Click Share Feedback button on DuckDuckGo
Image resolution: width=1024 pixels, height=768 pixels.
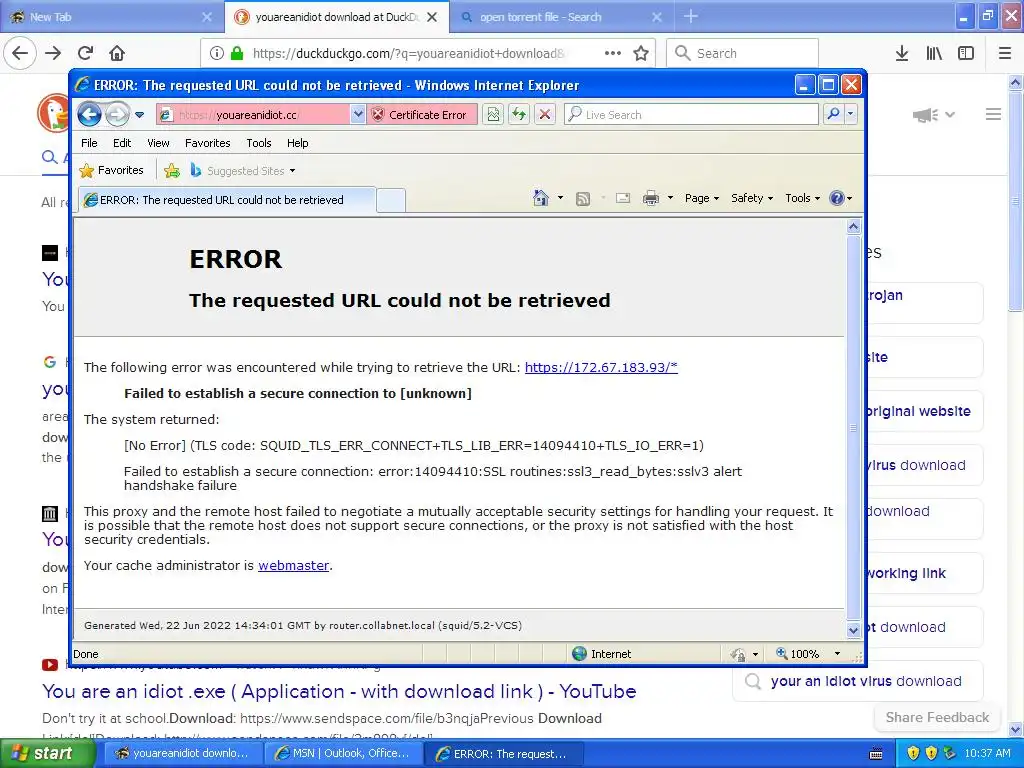click(x=937, y=718)
